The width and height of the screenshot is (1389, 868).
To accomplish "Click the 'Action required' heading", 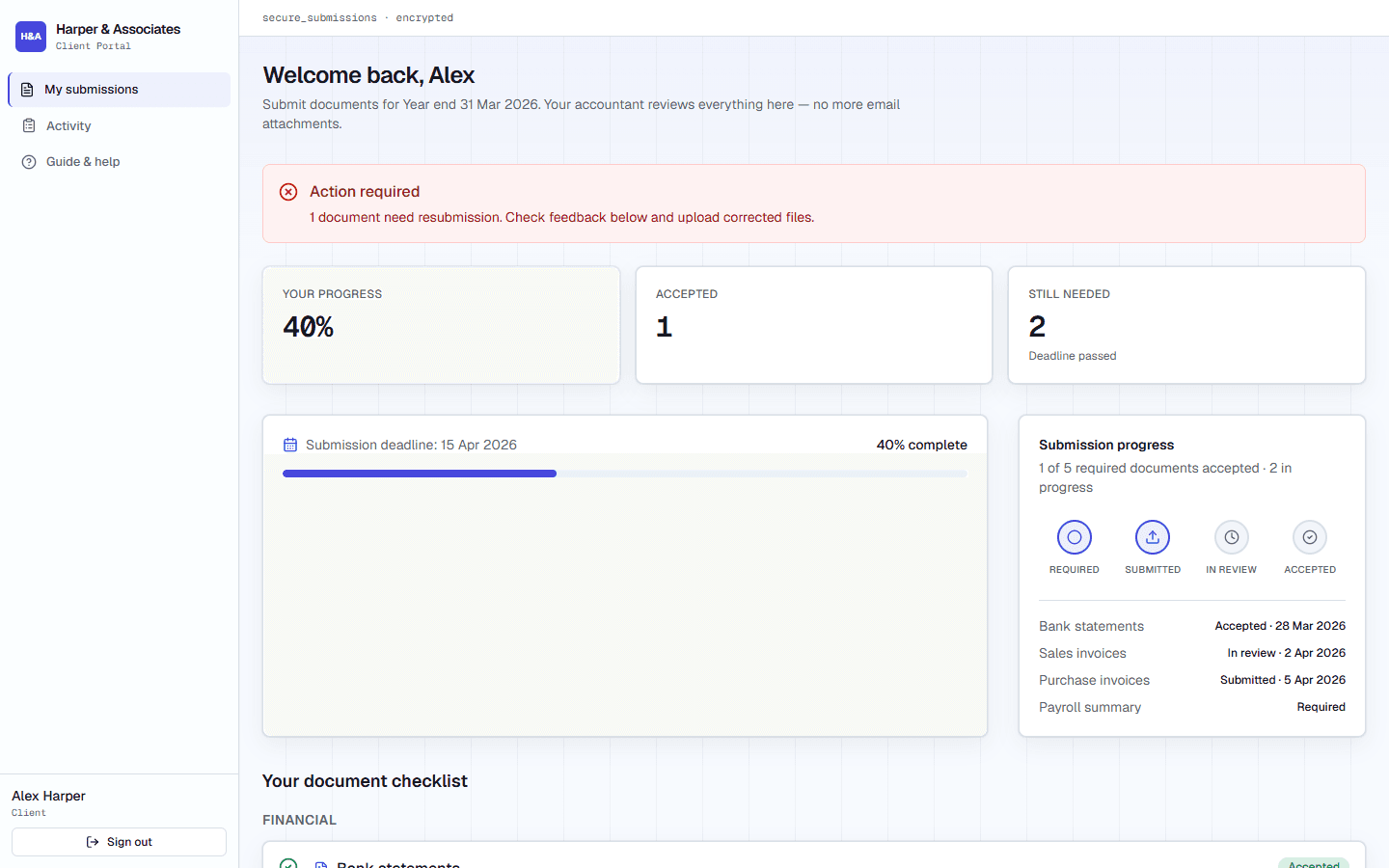I will click(365, 192).
